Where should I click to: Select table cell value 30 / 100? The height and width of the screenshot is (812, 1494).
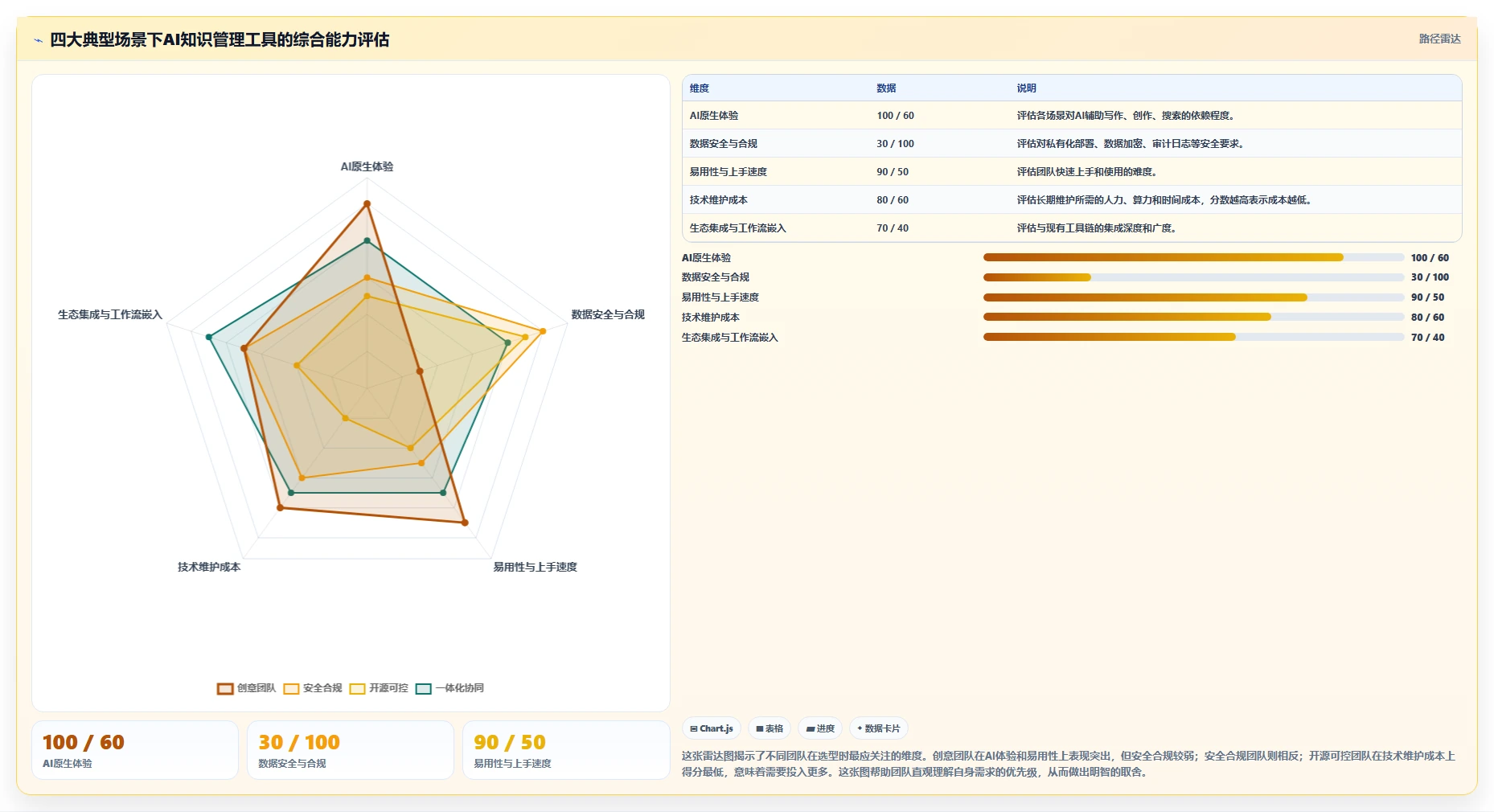click(895, 144)
